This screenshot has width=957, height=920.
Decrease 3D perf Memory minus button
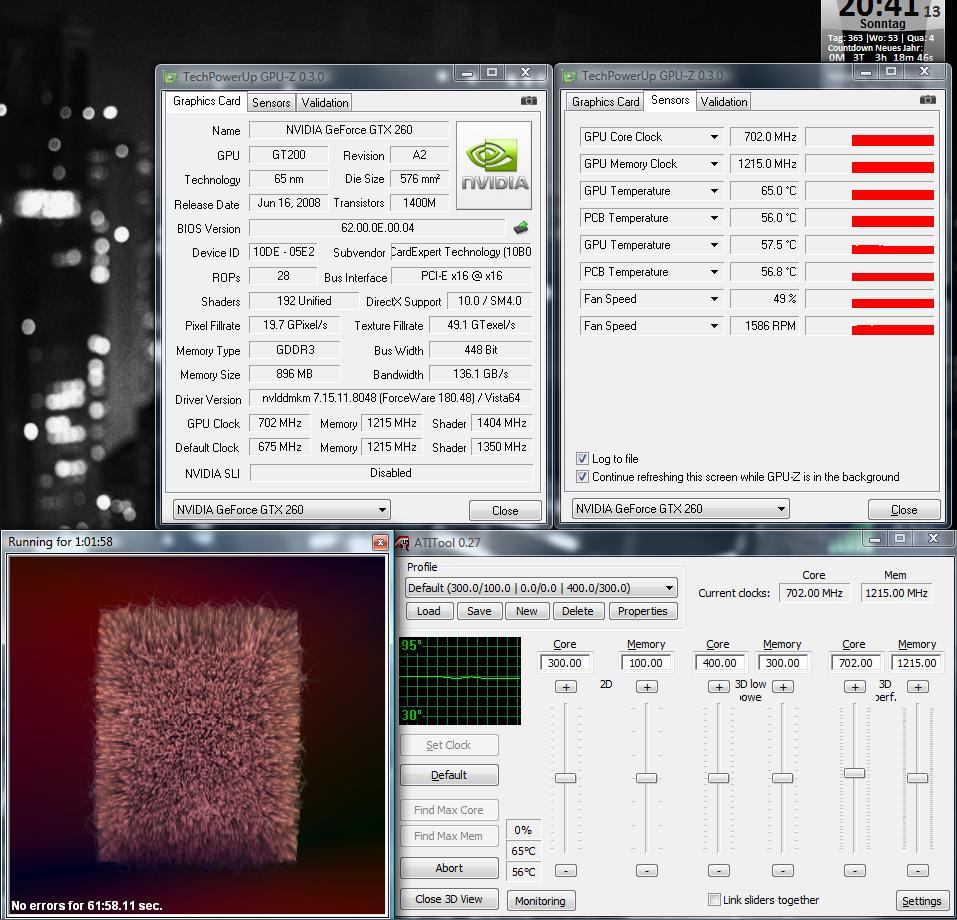click(918, 871)
